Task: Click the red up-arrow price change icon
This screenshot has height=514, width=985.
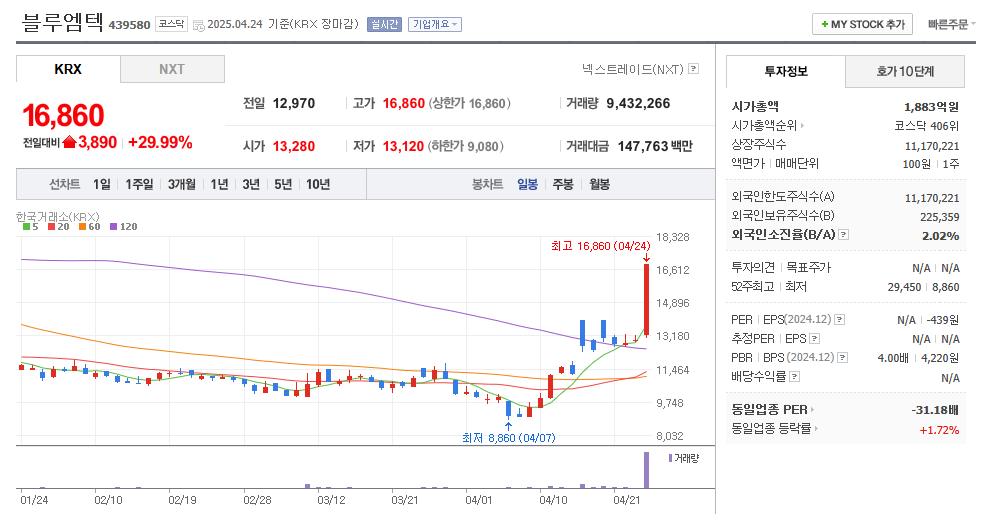Action: click(69, 142)
